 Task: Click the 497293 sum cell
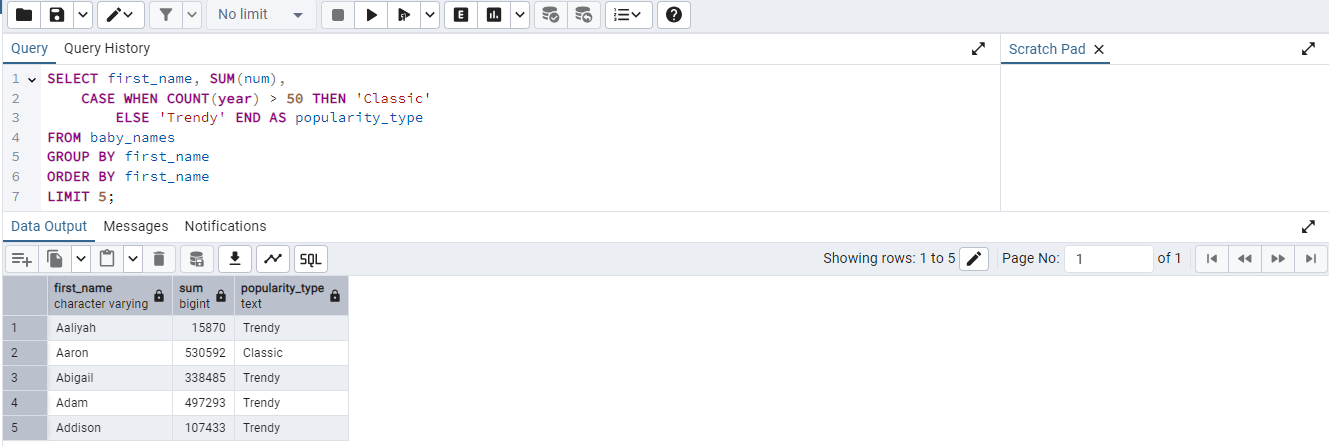(203, 403)
